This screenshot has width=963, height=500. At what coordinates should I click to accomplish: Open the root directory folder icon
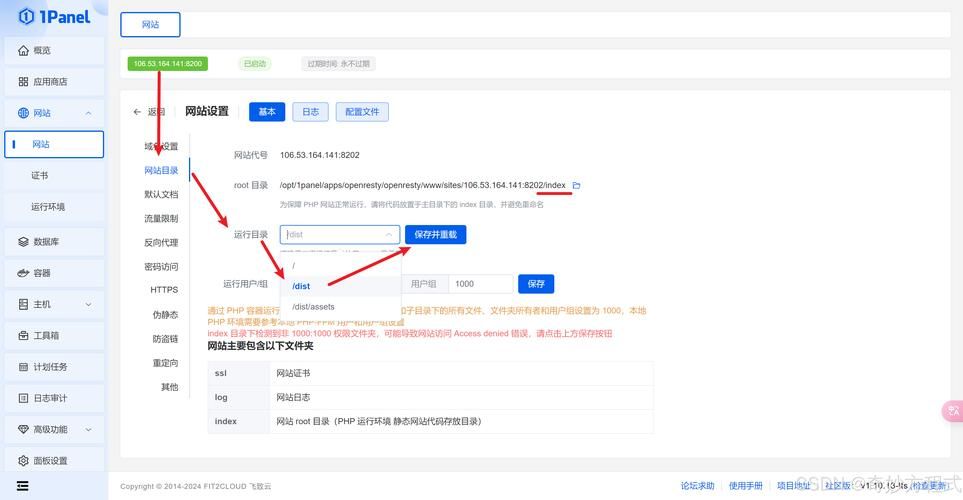pos(576,186)
